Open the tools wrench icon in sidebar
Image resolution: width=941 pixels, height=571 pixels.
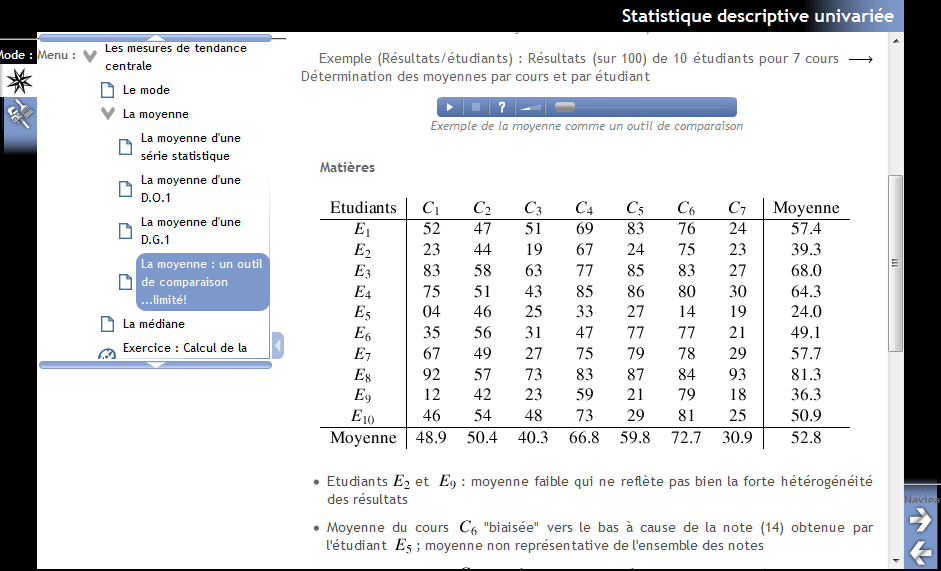[x=19, y=114]
